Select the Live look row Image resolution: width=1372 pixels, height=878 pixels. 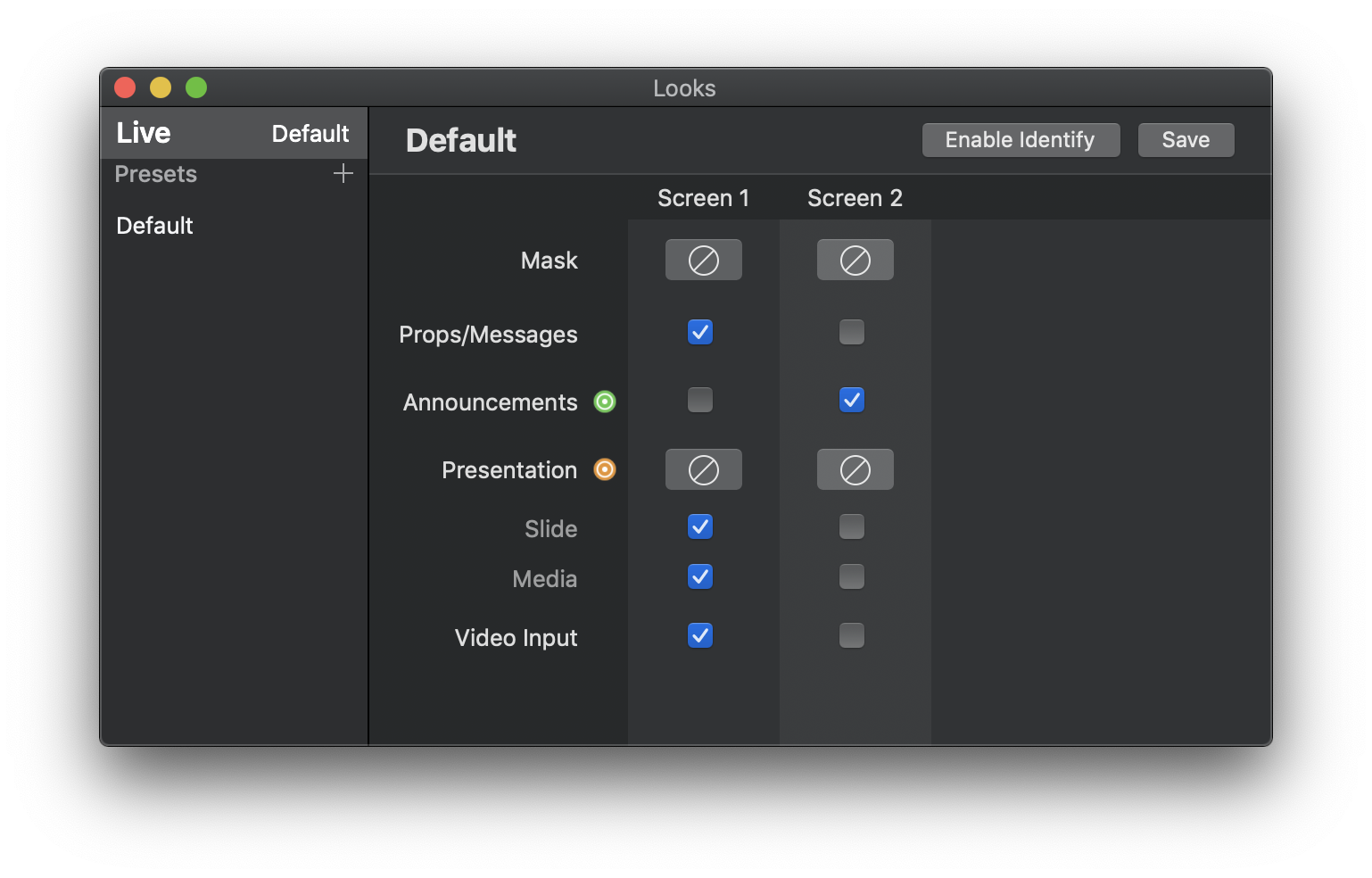[234, 133]
